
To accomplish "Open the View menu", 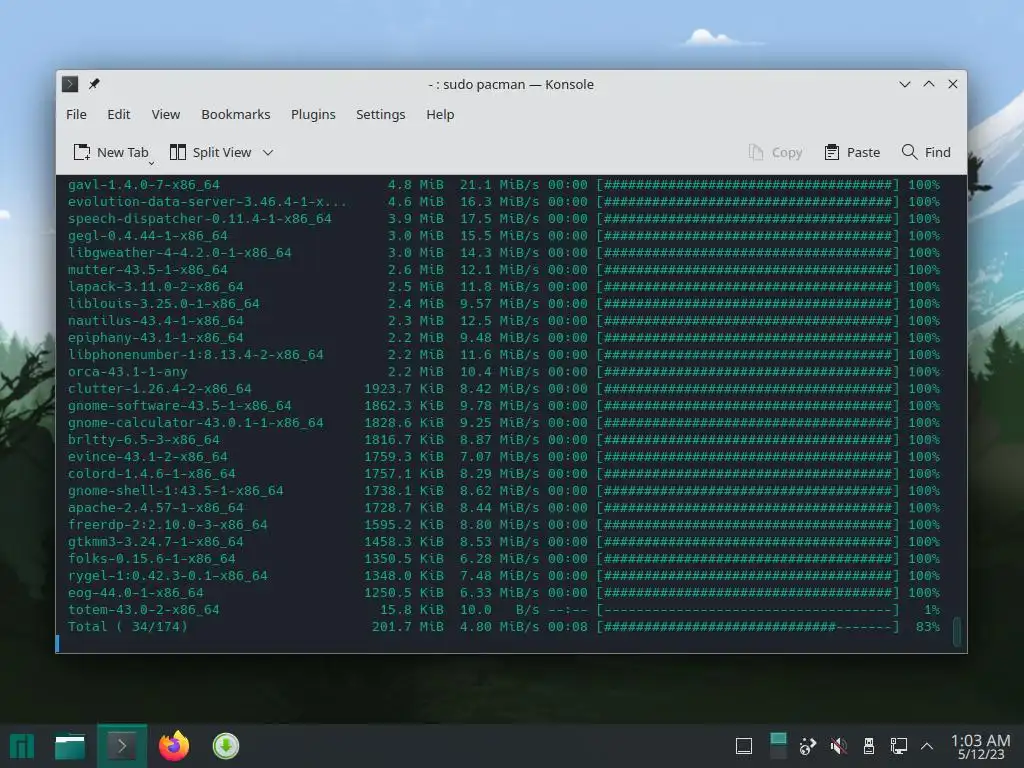I will pyautogui.click(x=166, y=114).
